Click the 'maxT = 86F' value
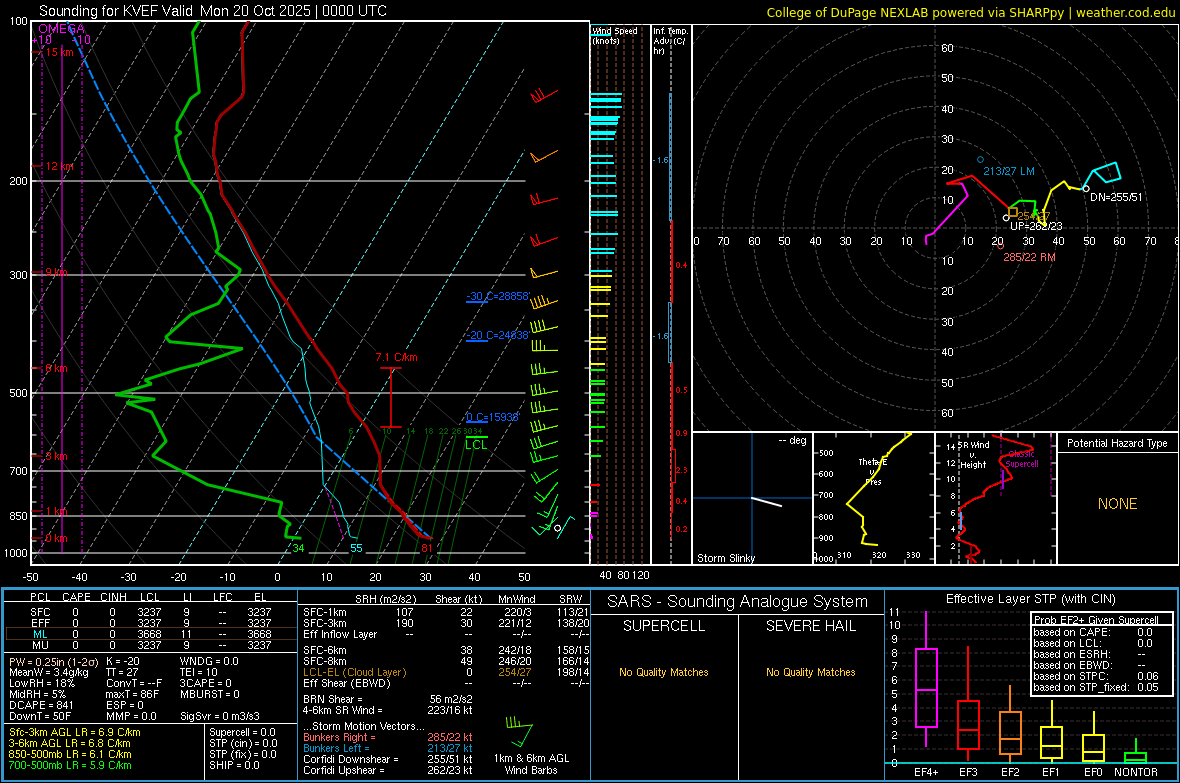Image resolution: width=1180 pixels, height=783 pixels. coord(132,693)
